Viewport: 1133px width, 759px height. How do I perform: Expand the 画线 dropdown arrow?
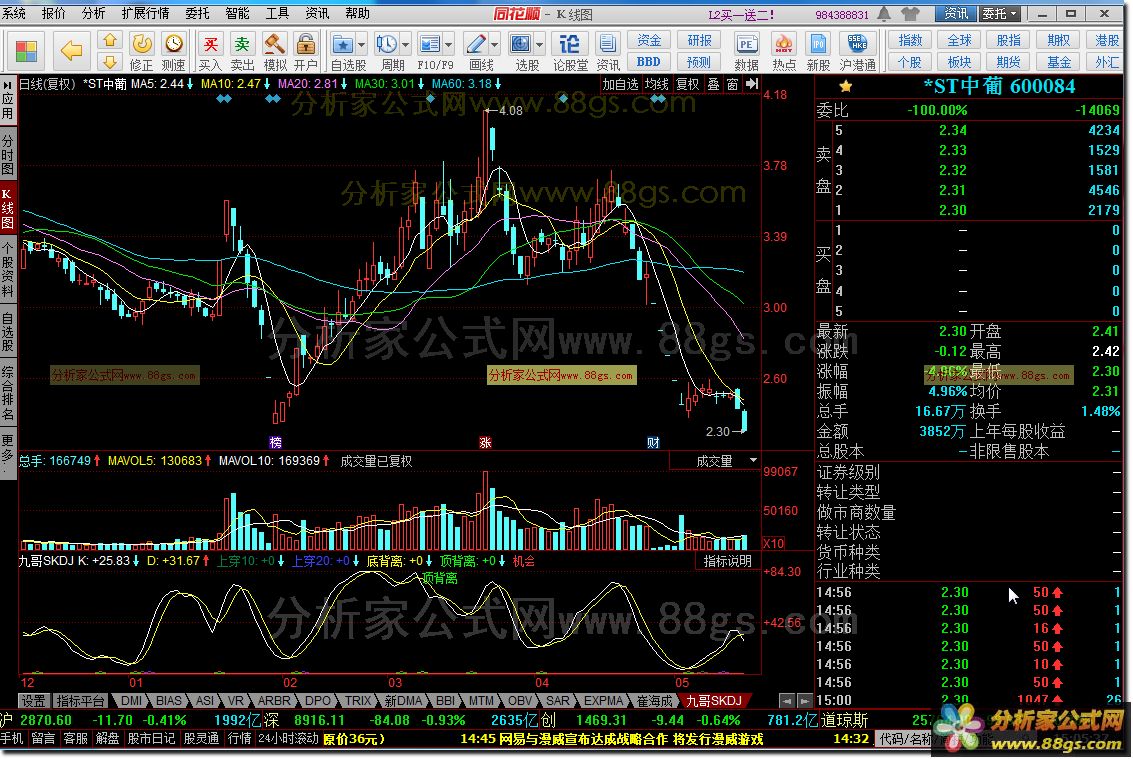coord(494,45)
